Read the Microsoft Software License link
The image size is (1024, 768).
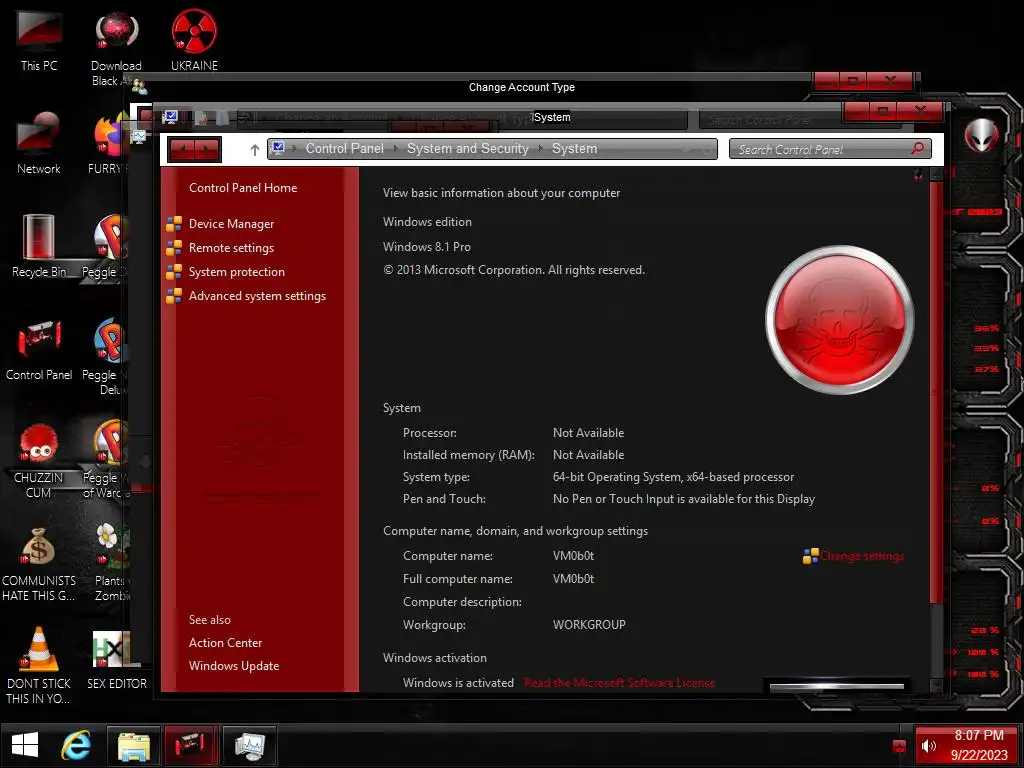coord(619,683)
